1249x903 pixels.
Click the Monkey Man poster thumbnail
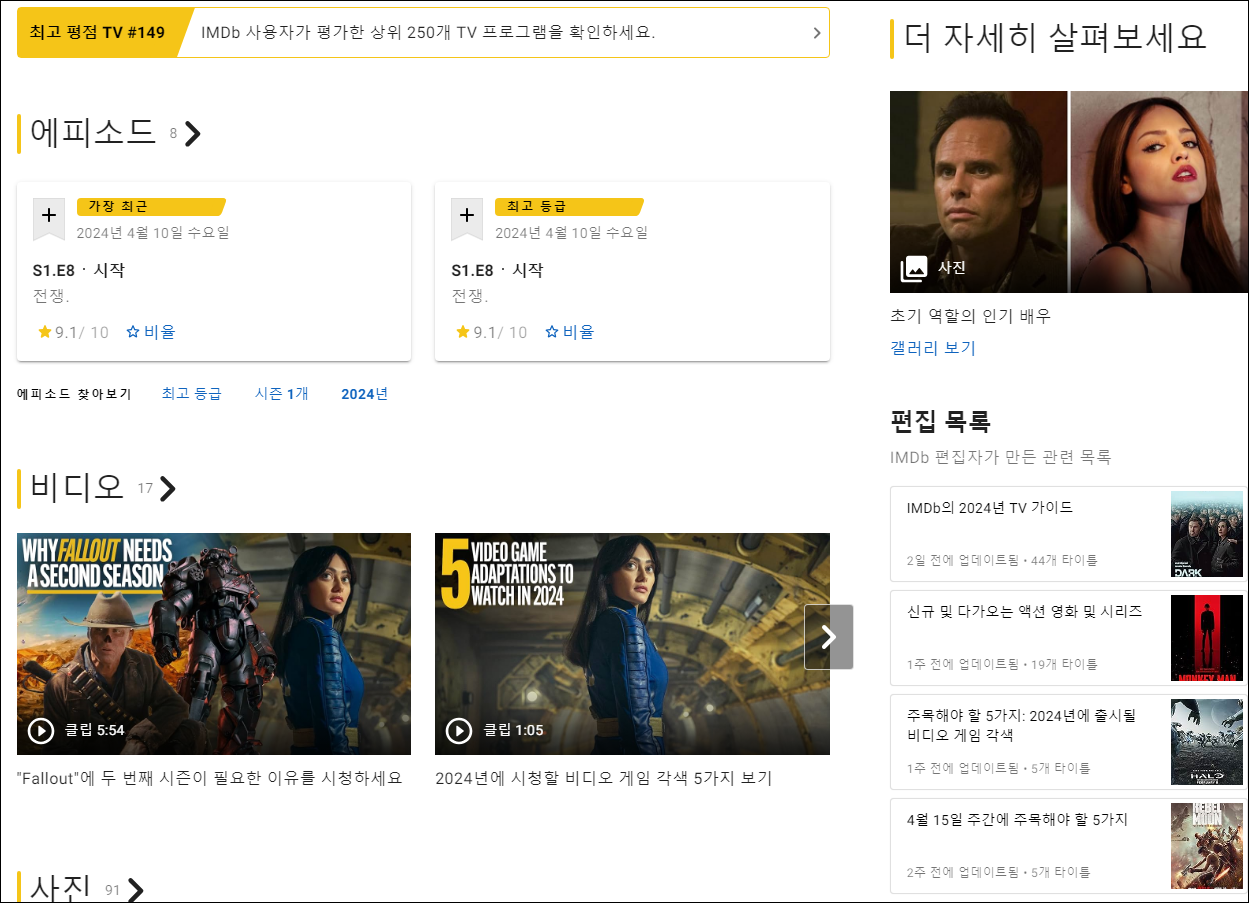coord(1207,638)
